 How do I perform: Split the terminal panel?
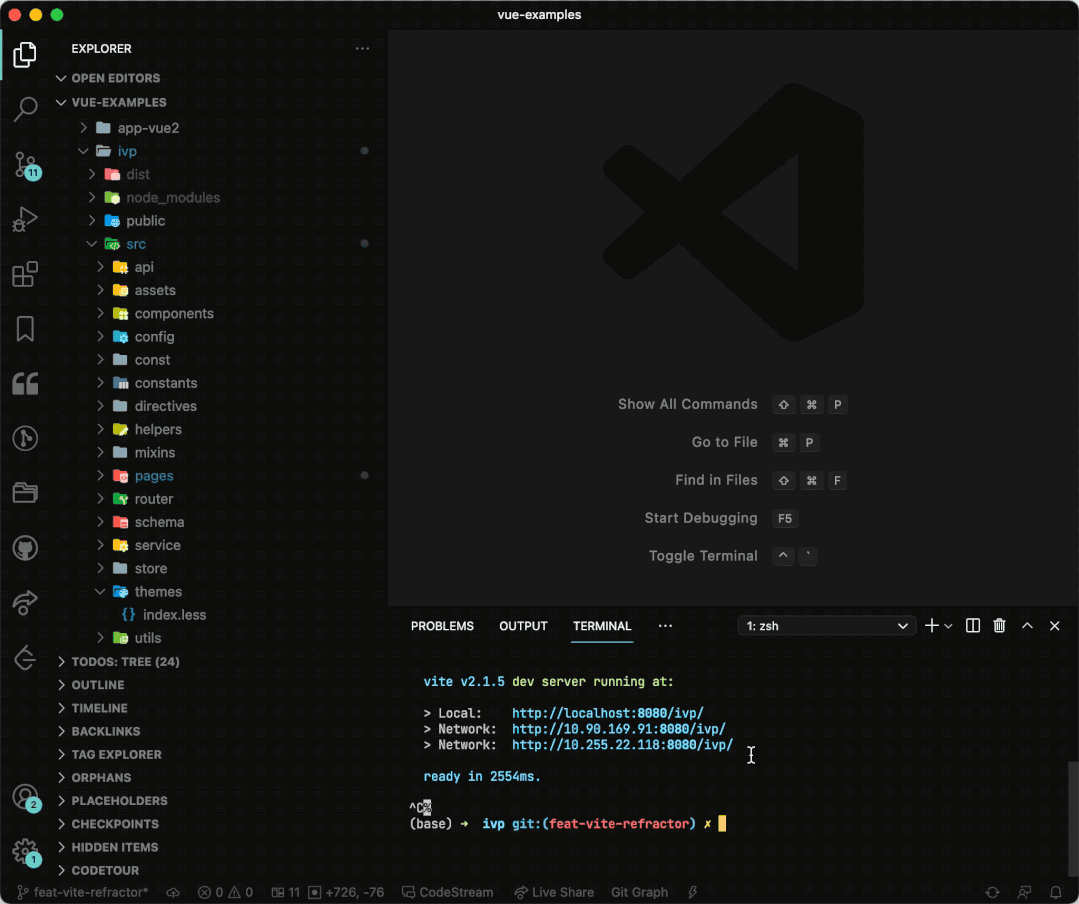(x=972, y=625)
